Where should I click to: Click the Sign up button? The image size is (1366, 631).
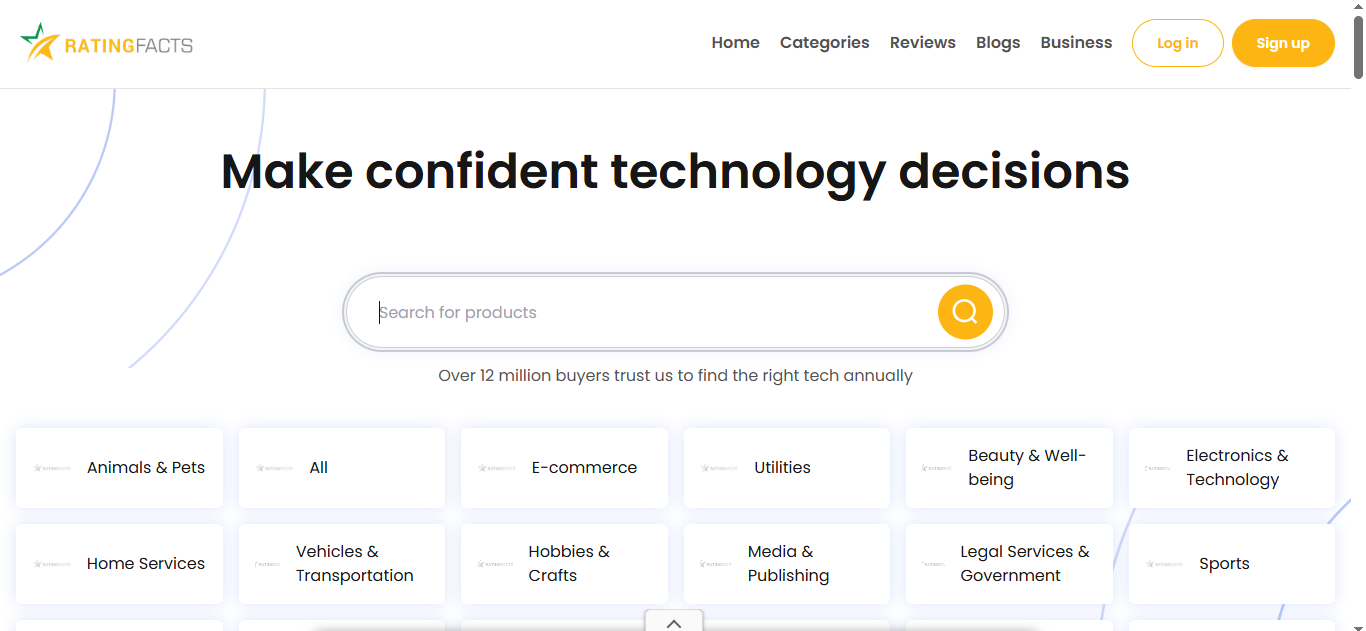[x=1282, y=43]
